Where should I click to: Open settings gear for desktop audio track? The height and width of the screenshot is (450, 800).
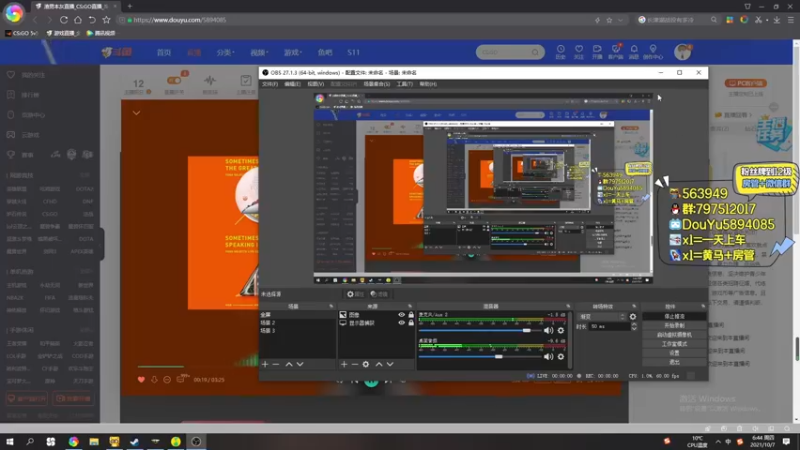(x=561, y=357)
